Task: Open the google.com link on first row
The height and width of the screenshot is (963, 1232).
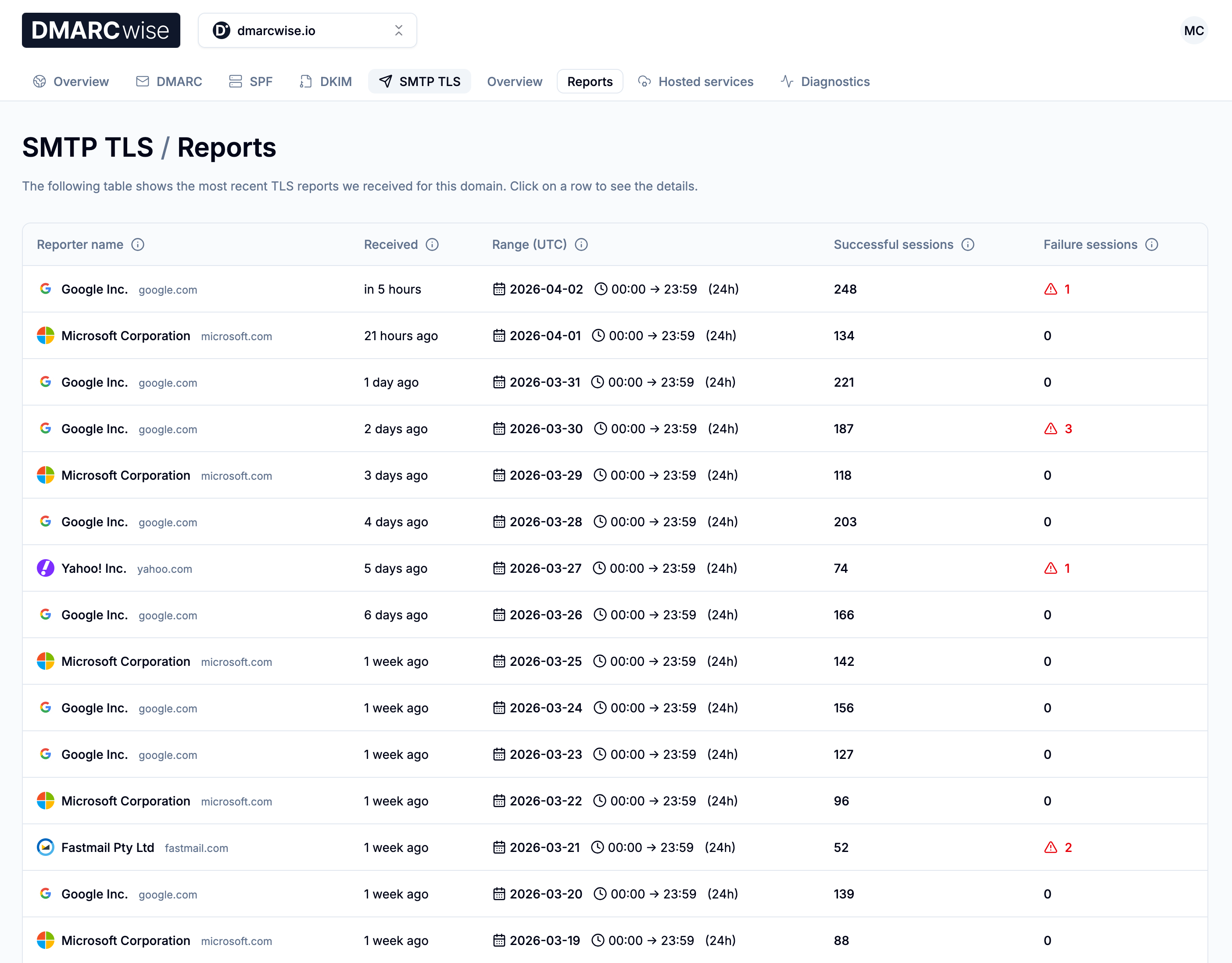Action: click(167, 290)
